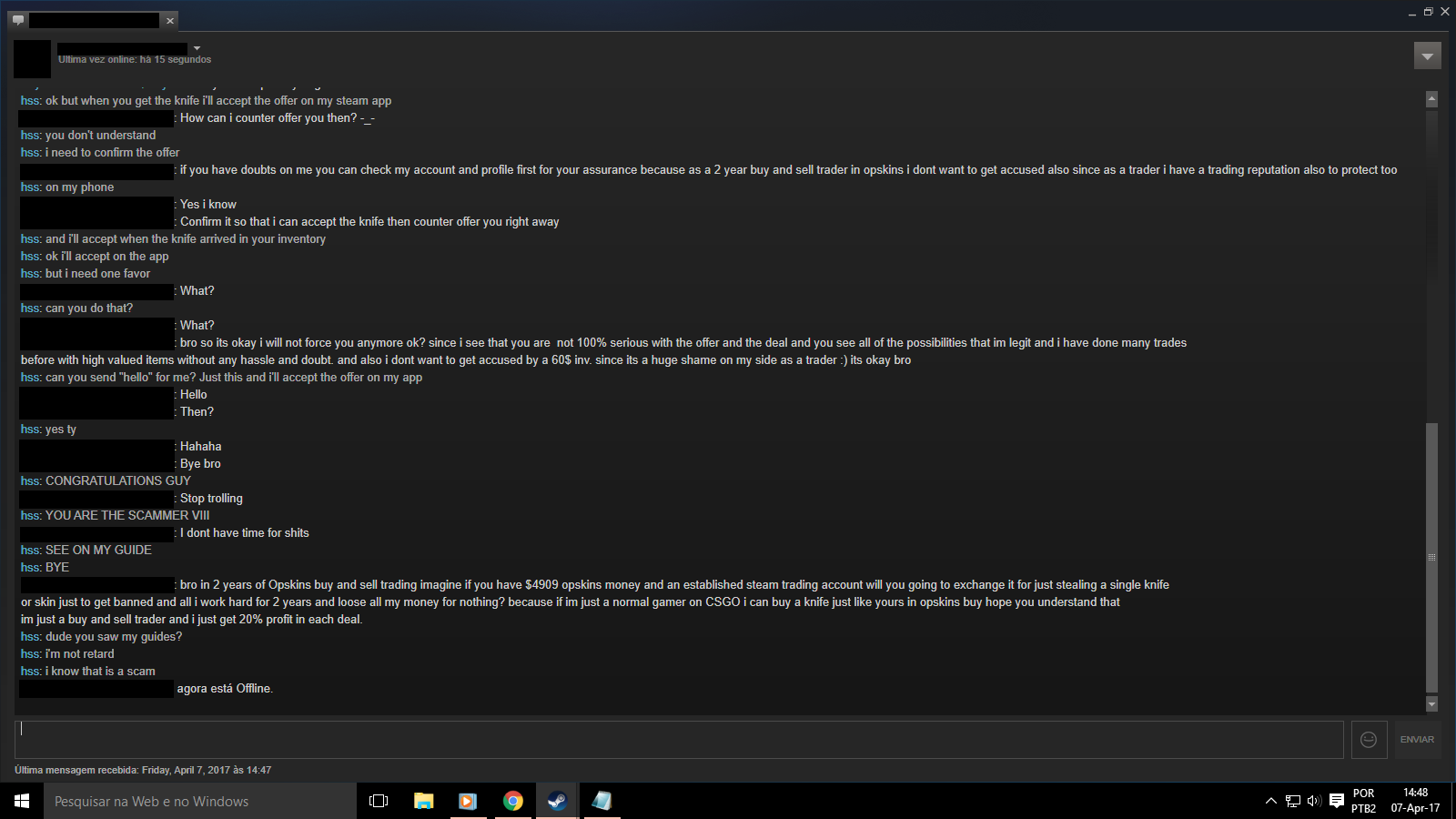Screen dimensions: 1456x819
Task: Open the chat options dropdown at top right
Action: point(1428,56)
